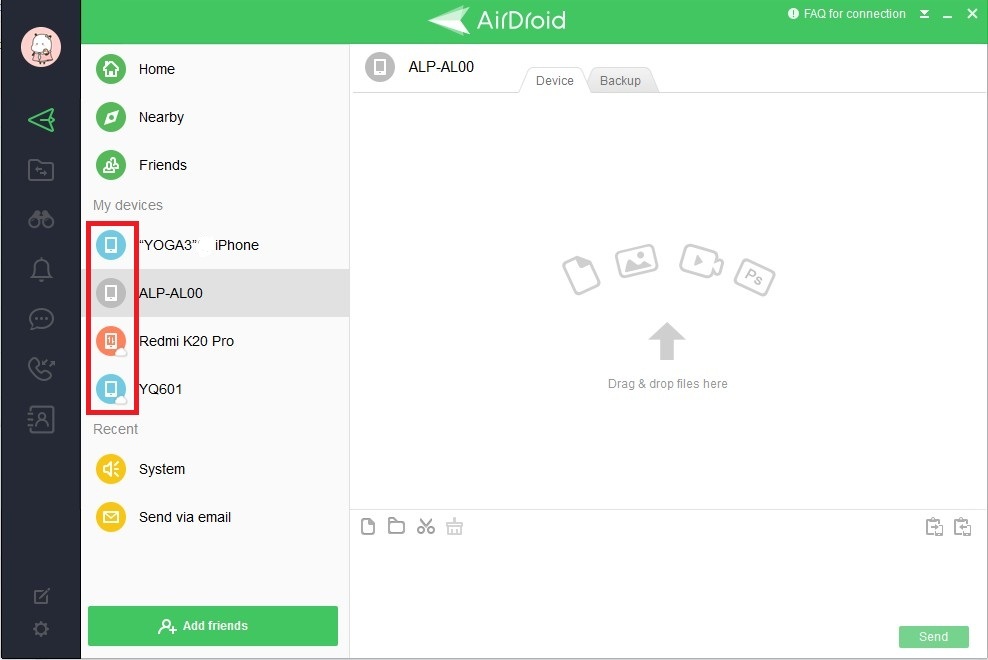Image resolution: width=988 pixels, height=660 pixels.
Task: Select the YQ601 device
Action: pyautogui.click(x=161, y=389)
